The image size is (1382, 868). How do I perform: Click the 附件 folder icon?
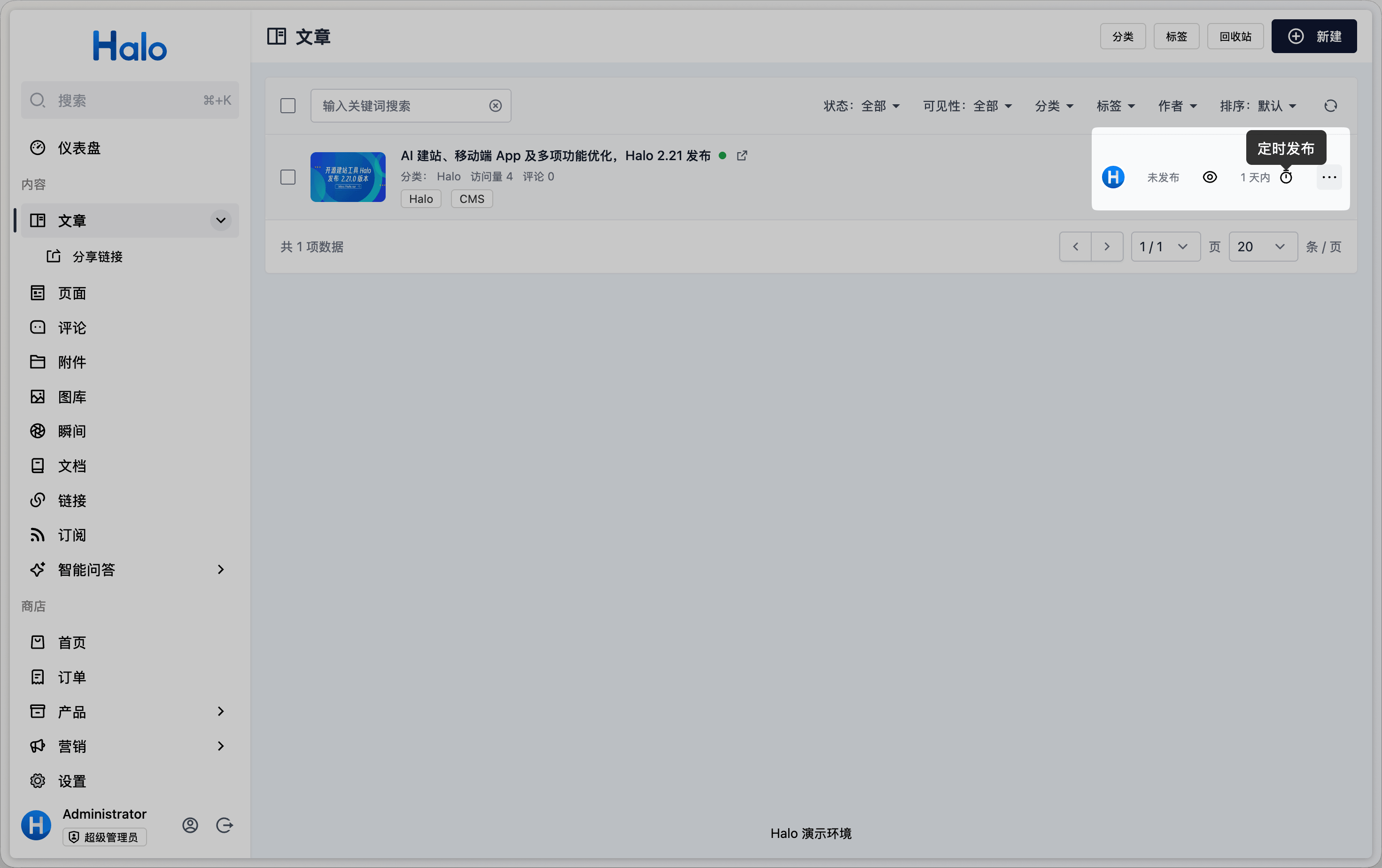tap(38, 362)
